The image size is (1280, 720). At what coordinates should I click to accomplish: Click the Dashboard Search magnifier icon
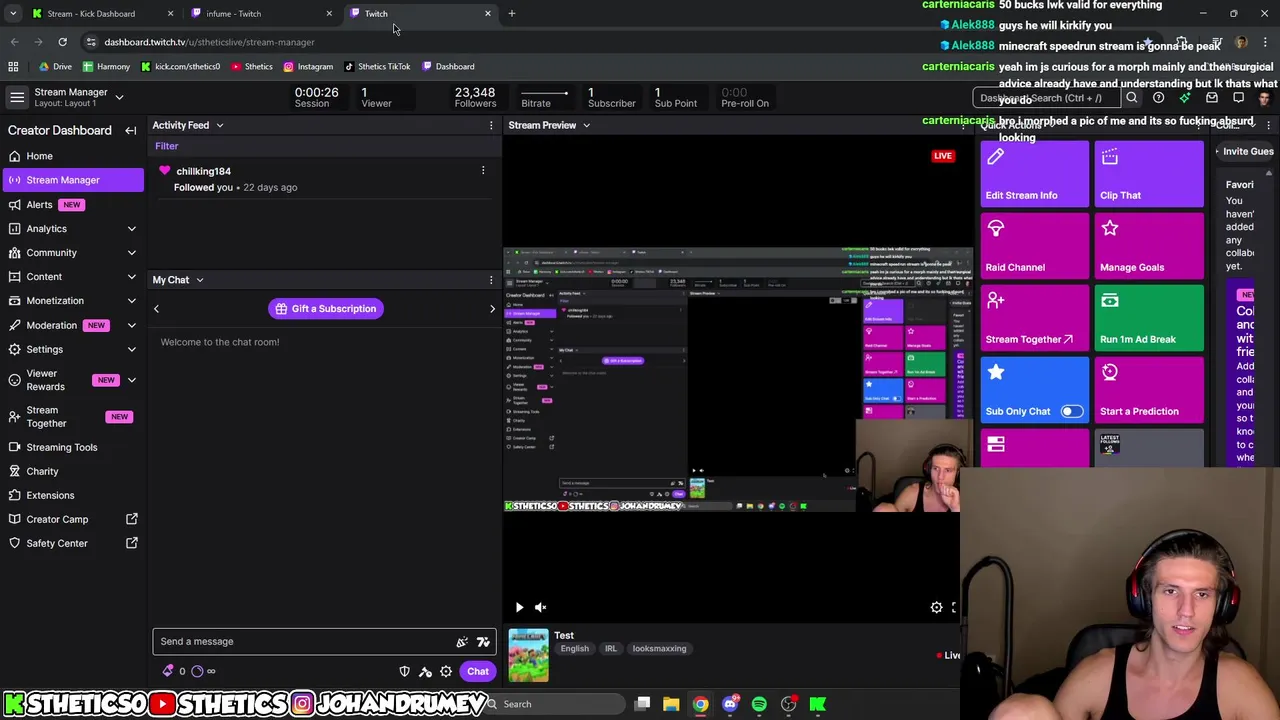point(1132,98)
